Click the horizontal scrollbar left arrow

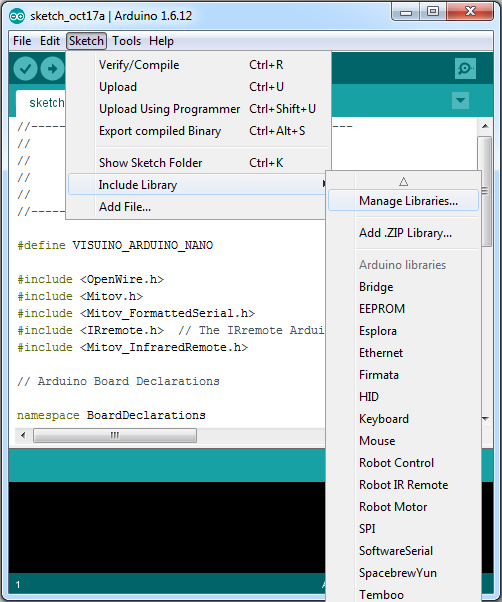pos(23,435)
